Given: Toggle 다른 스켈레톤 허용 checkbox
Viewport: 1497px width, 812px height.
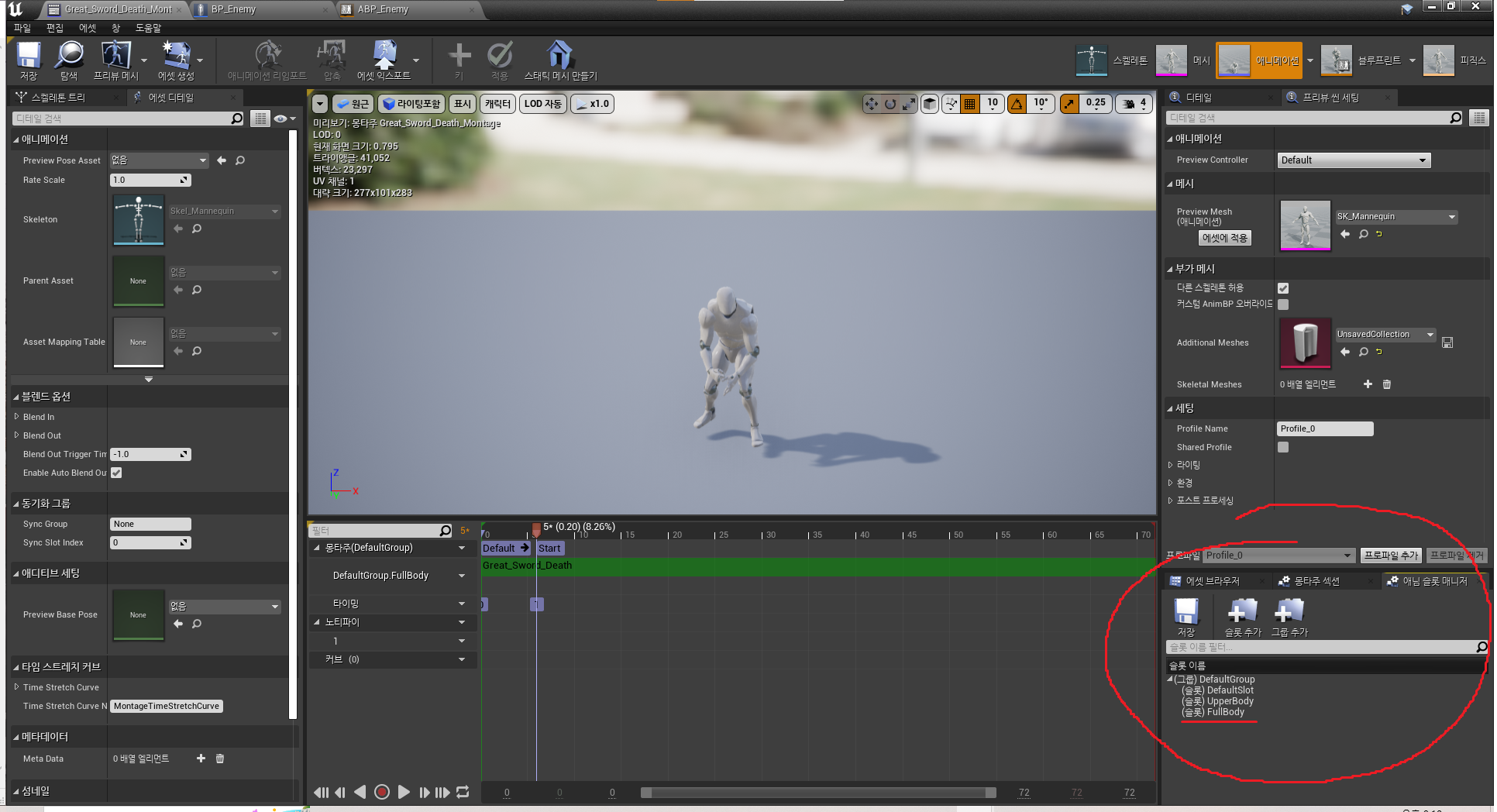Looking at the screenshot, I should coord(1283,288).
